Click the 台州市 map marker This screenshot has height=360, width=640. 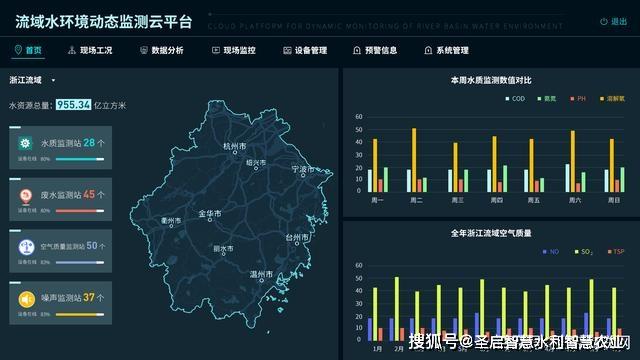click(297, 243)
